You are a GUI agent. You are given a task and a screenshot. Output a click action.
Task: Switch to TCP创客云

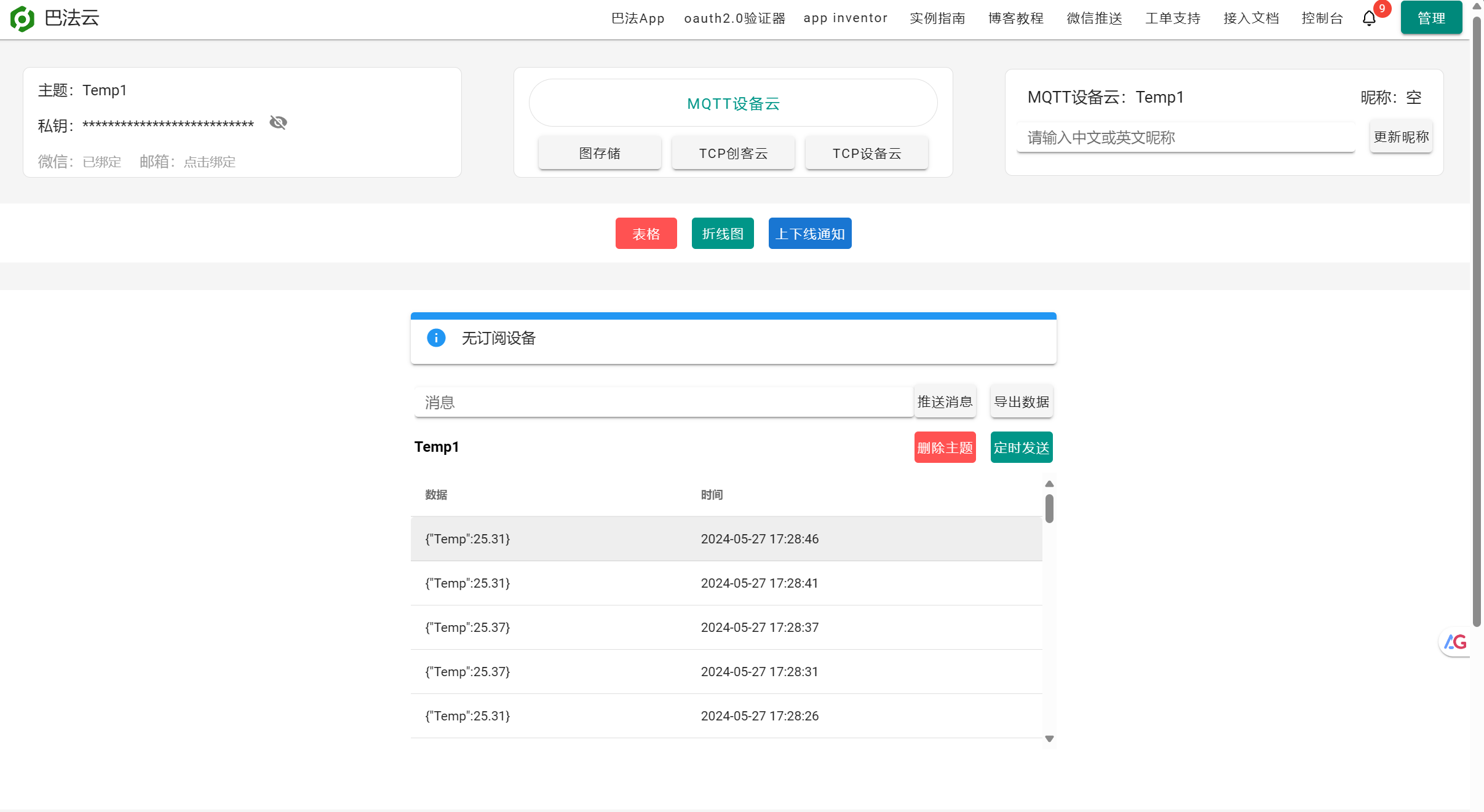(733, 153)
